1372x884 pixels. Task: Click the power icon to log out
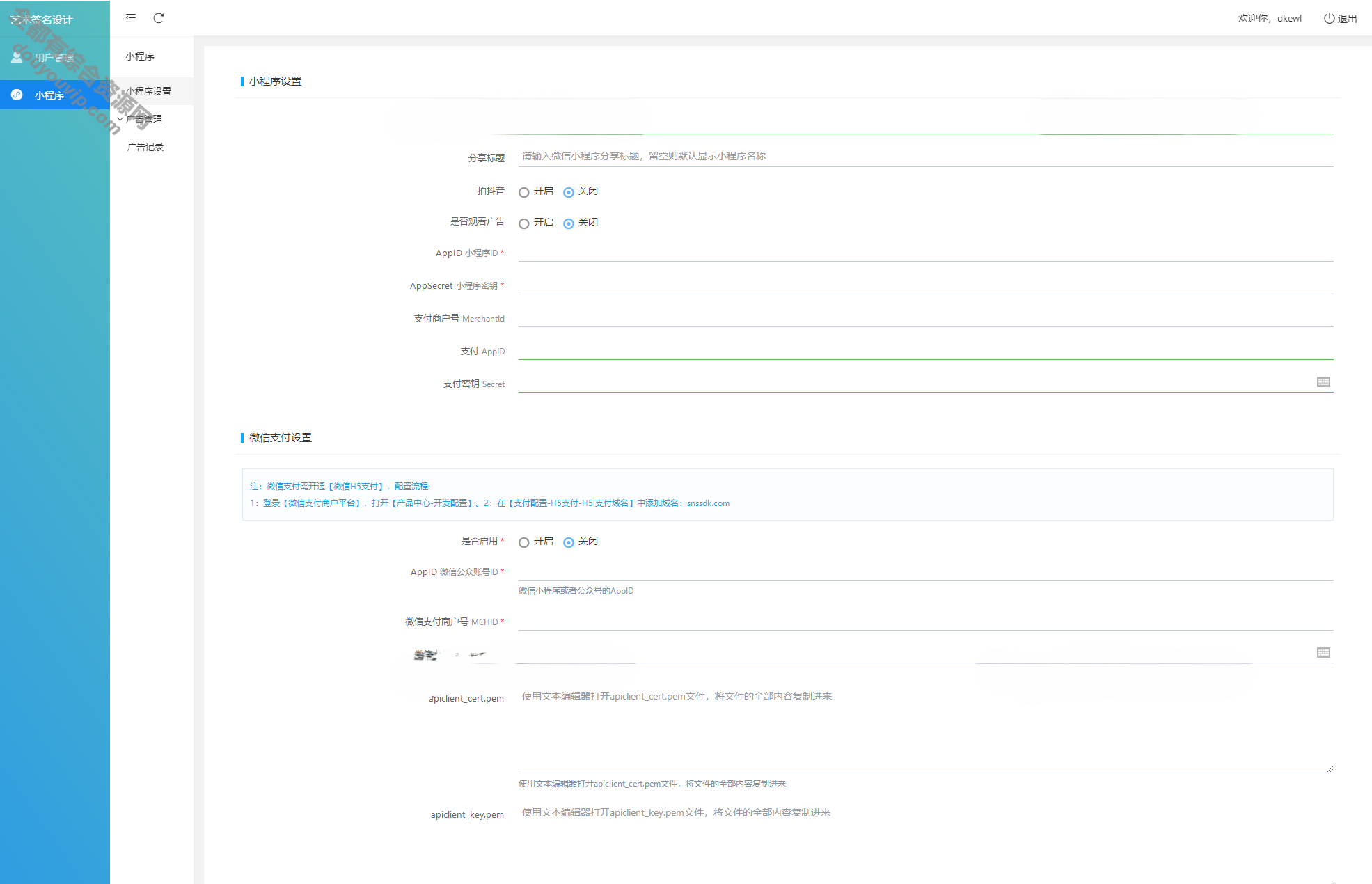point(1329,19)
